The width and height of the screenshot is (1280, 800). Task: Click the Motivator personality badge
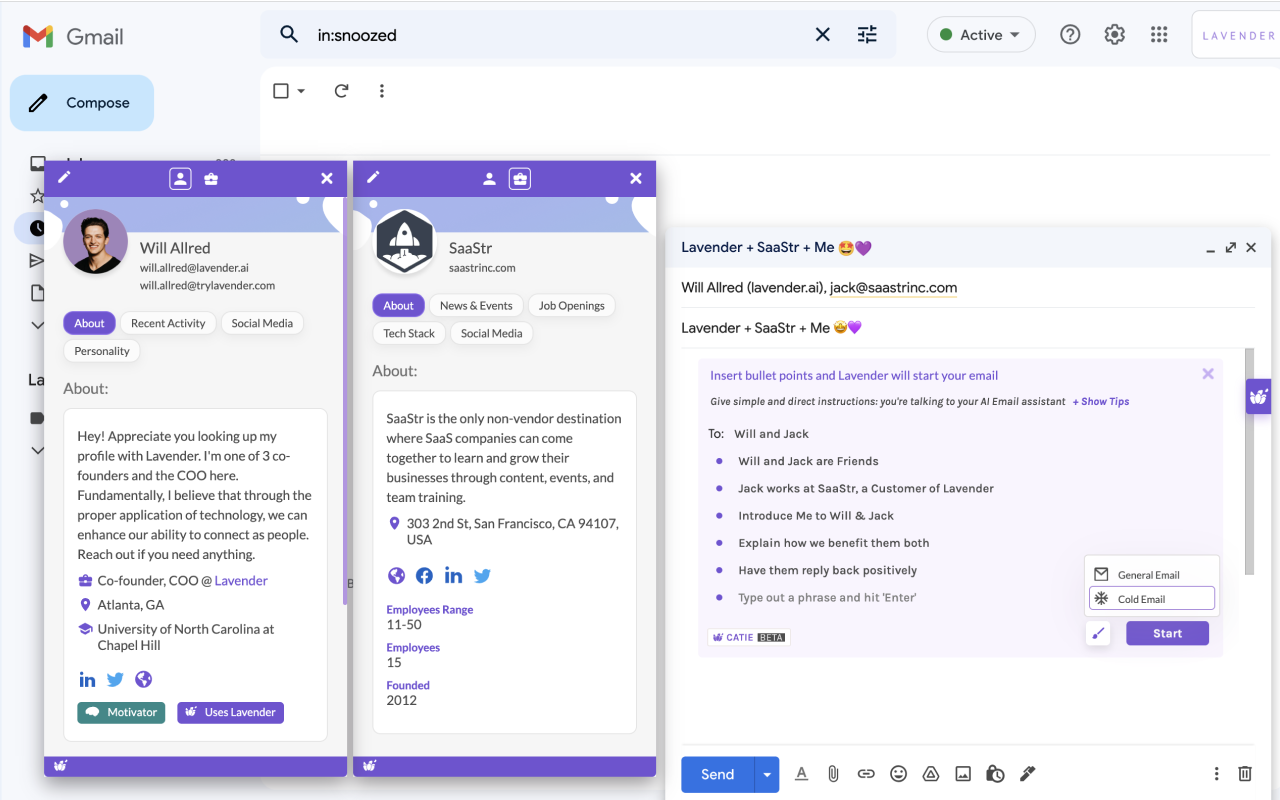[121, 712]
